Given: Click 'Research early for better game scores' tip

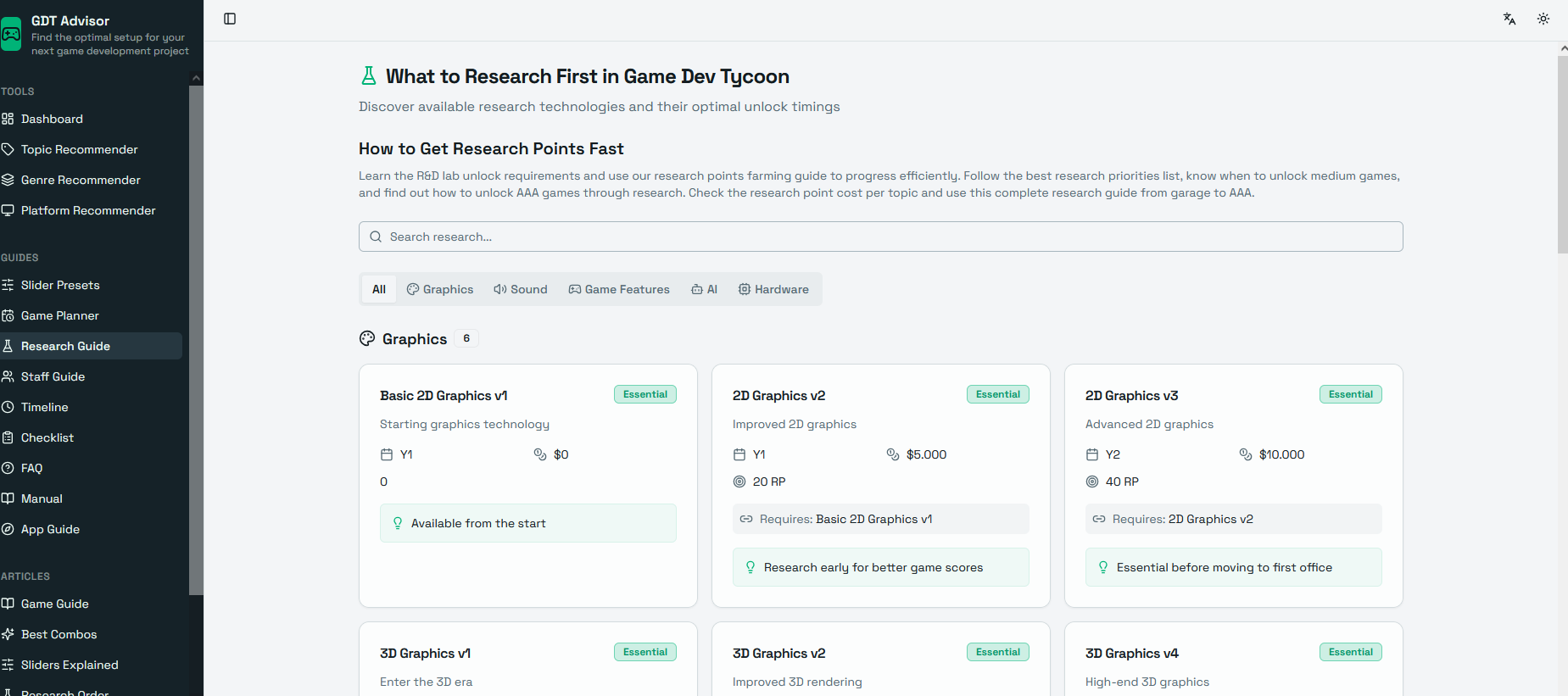Looking at the screenshot, I should [881, 567].
